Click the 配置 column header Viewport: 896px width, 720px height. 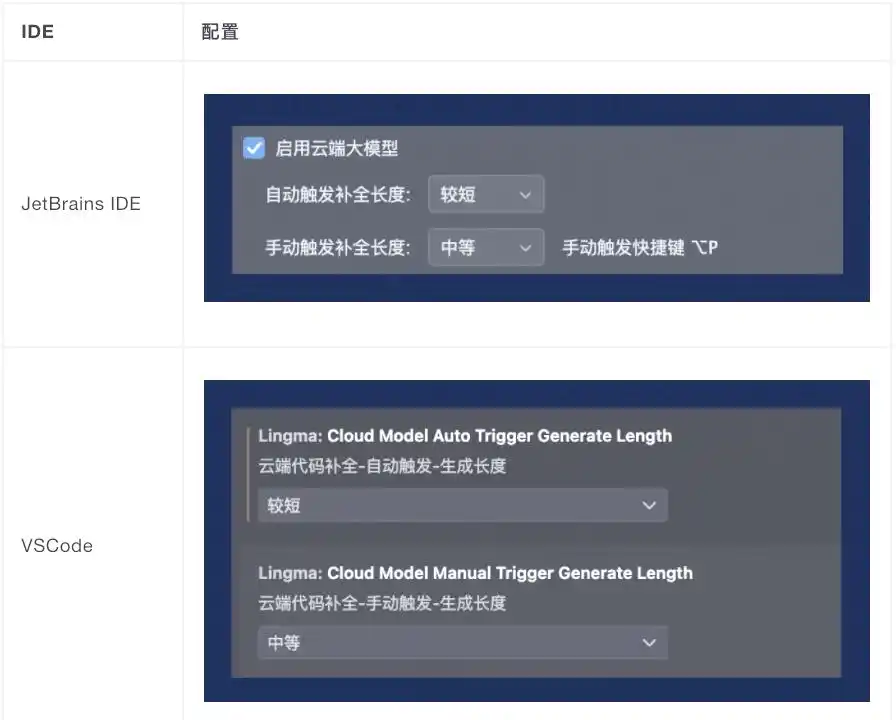click(x=219, y=31)
